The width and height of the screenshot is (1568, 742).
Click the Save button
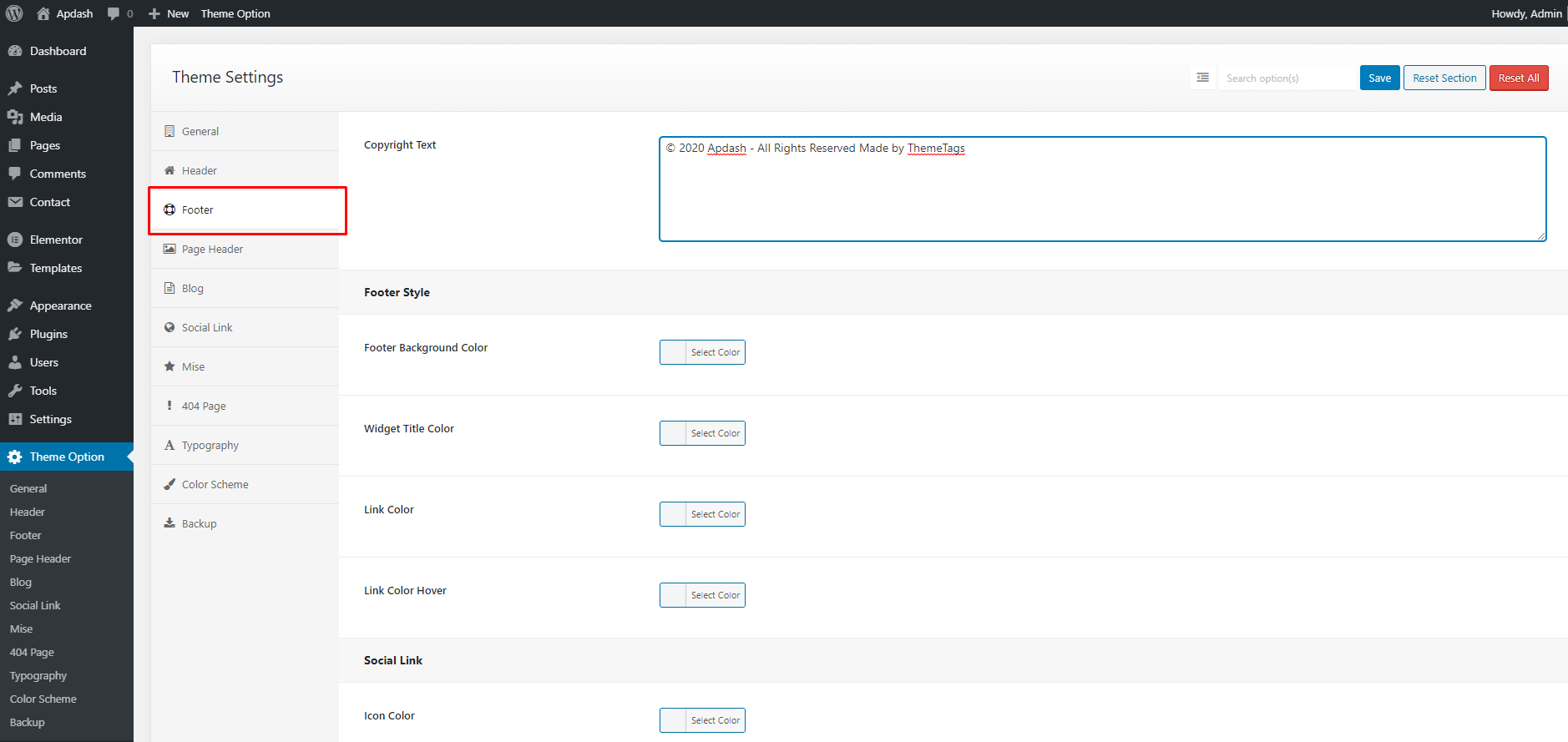pos(1379,78)
